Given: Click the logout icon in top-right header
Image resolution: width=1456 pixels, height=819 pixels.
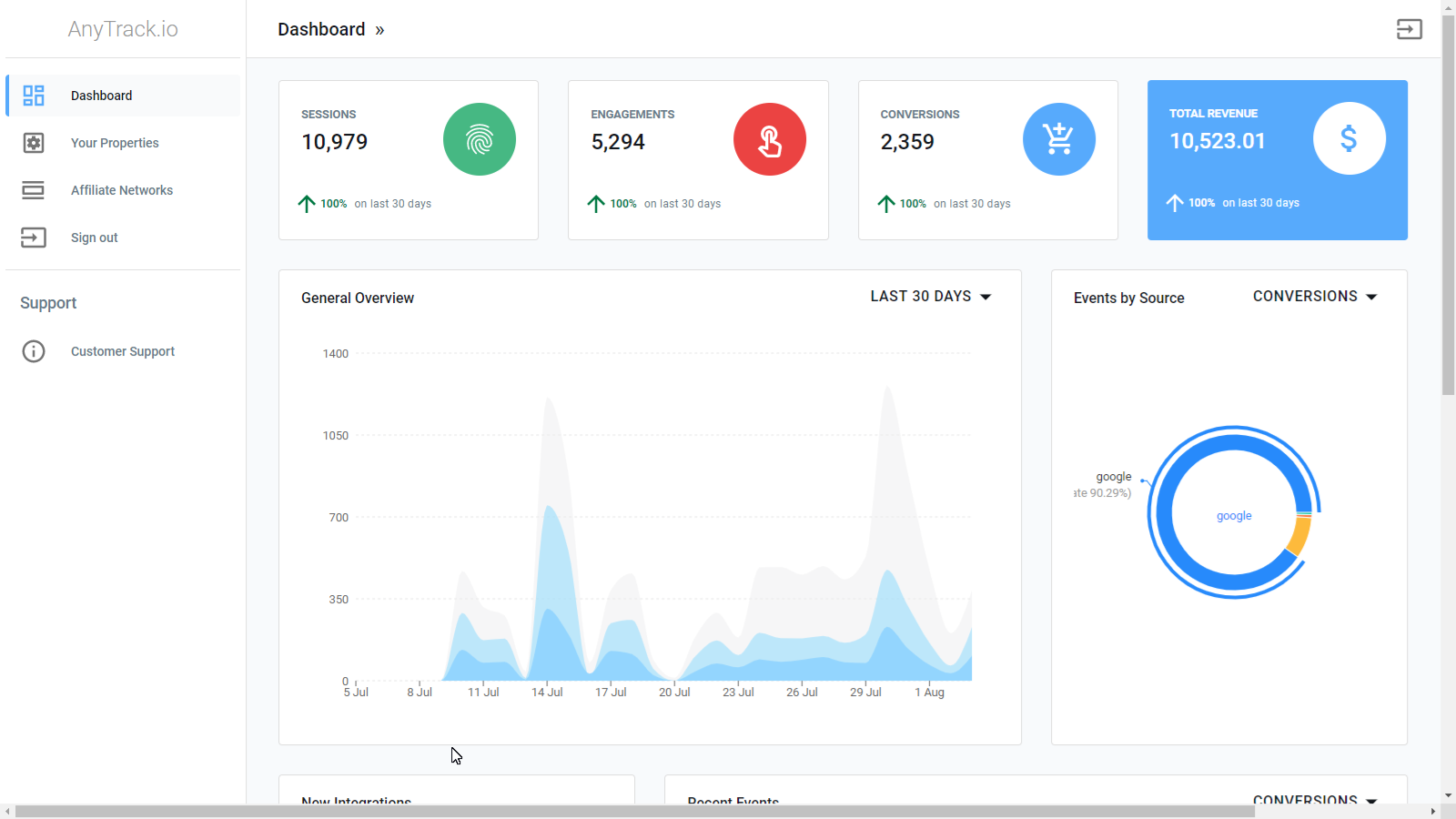Looking at the screenshot, I should (1410, 29).
